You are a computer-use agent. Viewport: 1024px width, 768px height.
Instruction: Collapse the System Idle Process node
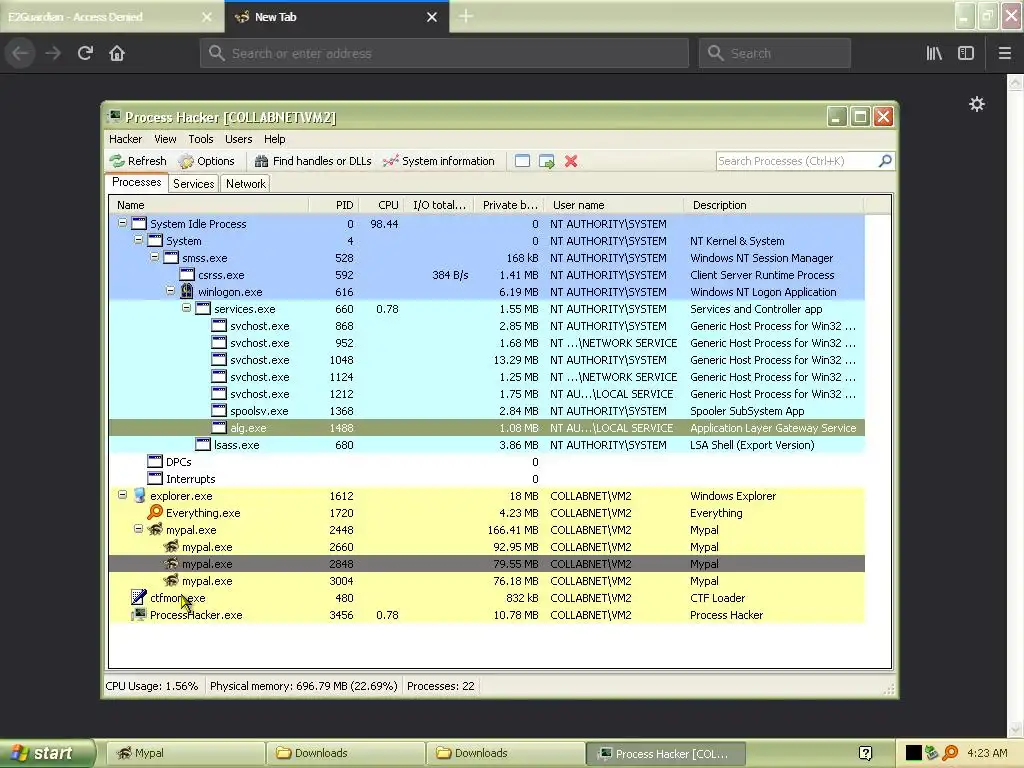[122, 223]
